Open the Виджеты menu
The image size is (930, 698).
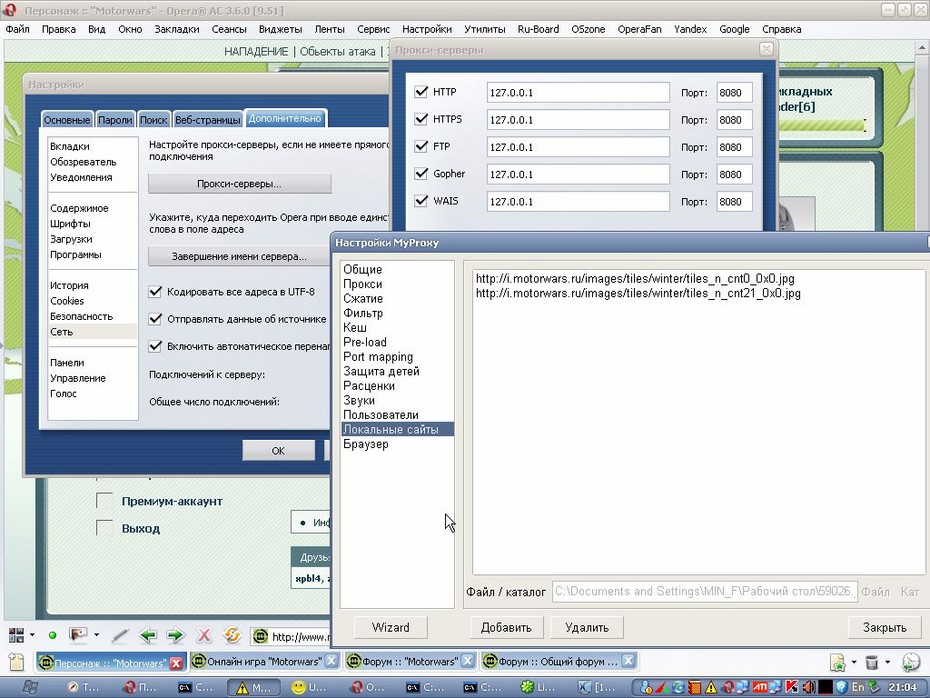[281, 29]
